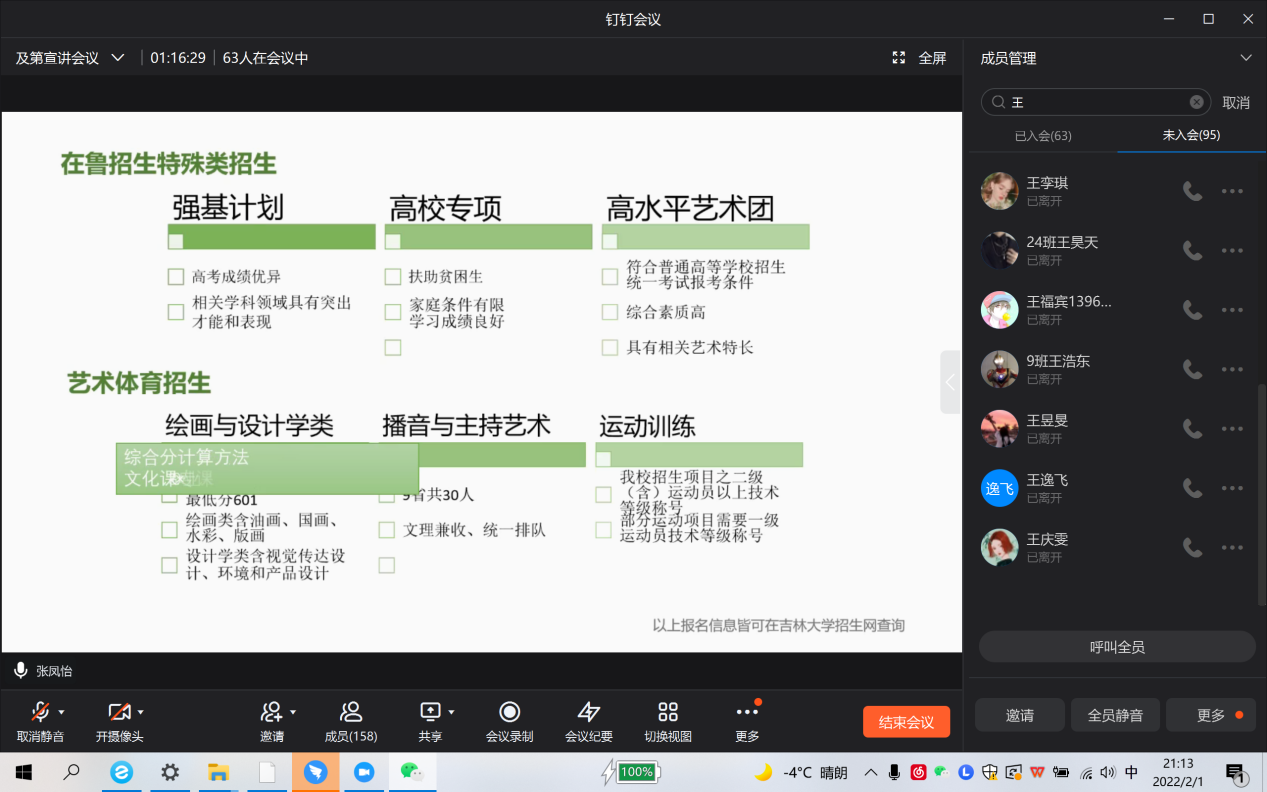This screenshot has width=1267, height=792.
Task: Switch view layout (切换视图)
Action: pyautogui.click(x=668, y=712)
